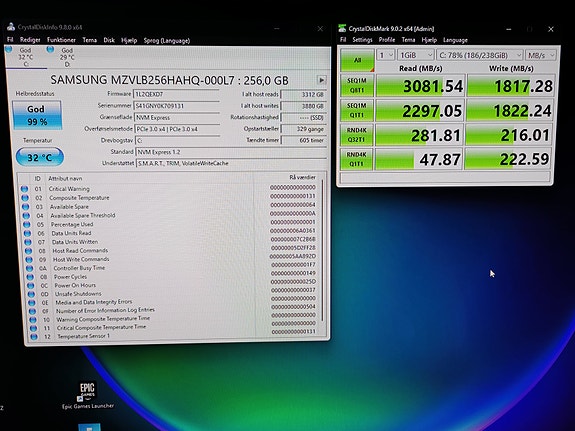Start the RND4K Q32T1 test
575x431 pixels.
click(356, 135)
